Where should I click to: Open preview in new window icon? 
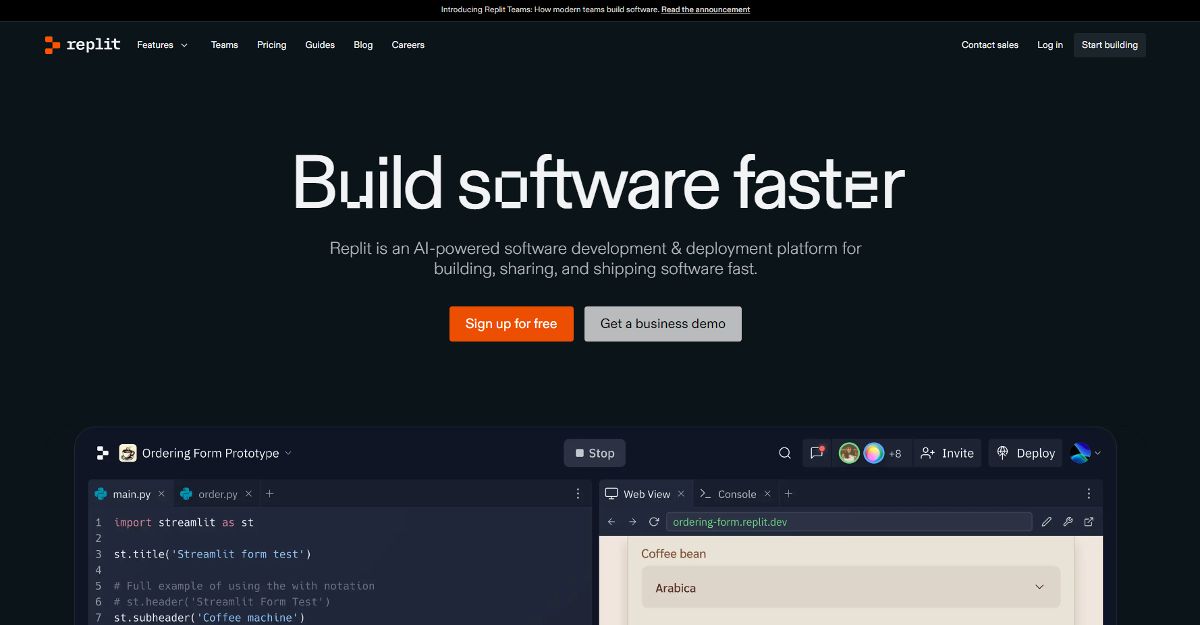point(1089,522)
